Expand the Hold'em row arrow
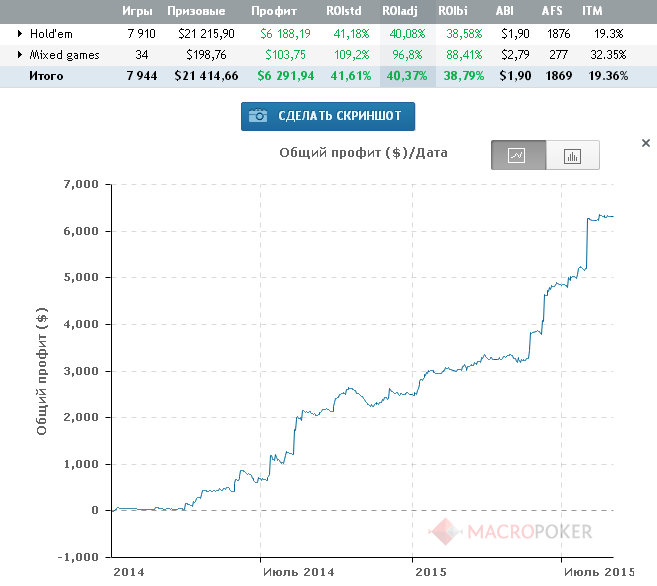 20,34
